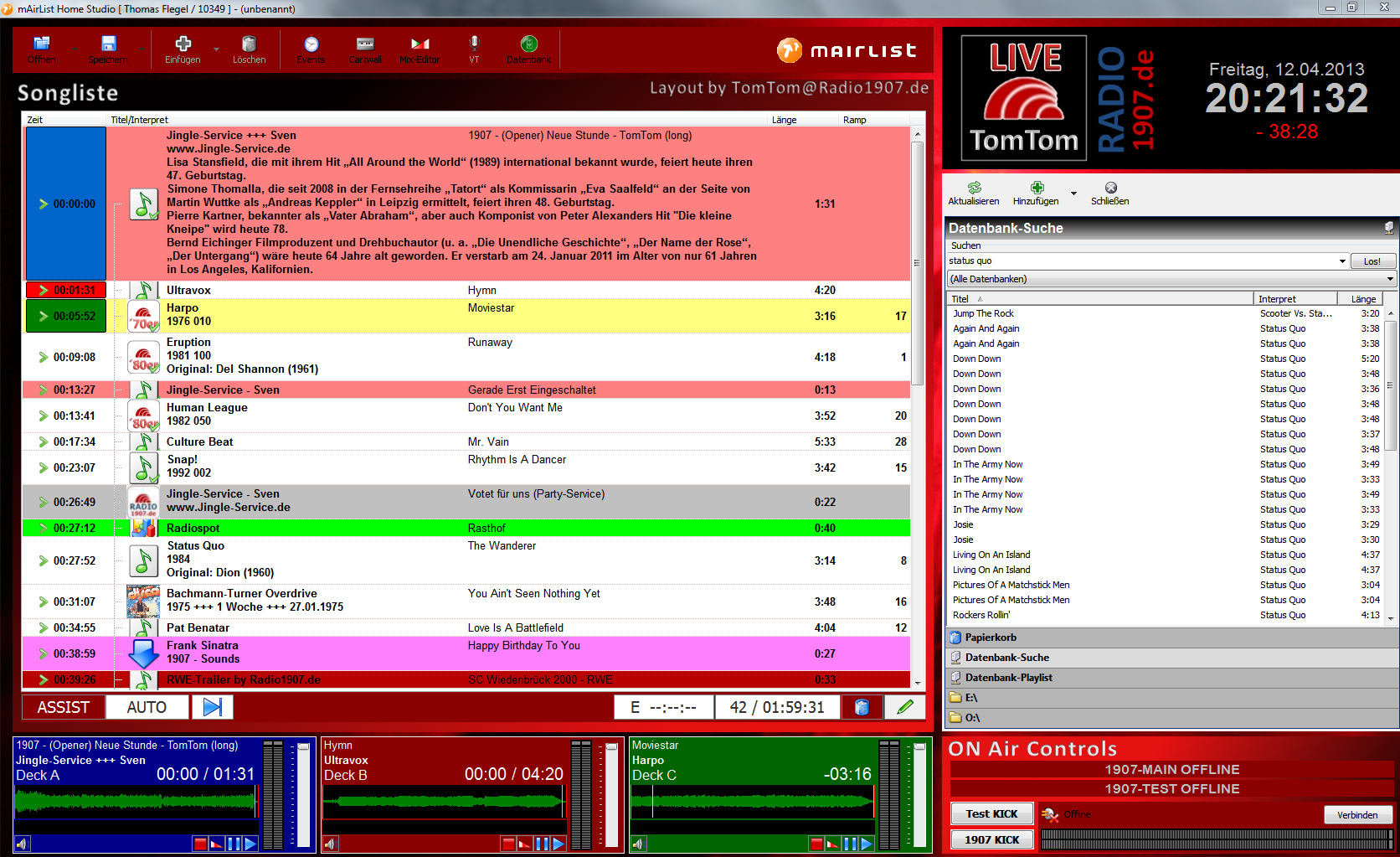Click the trash icon in playlist footer
Screen dimensions: 1400x857
click(862, 707)
